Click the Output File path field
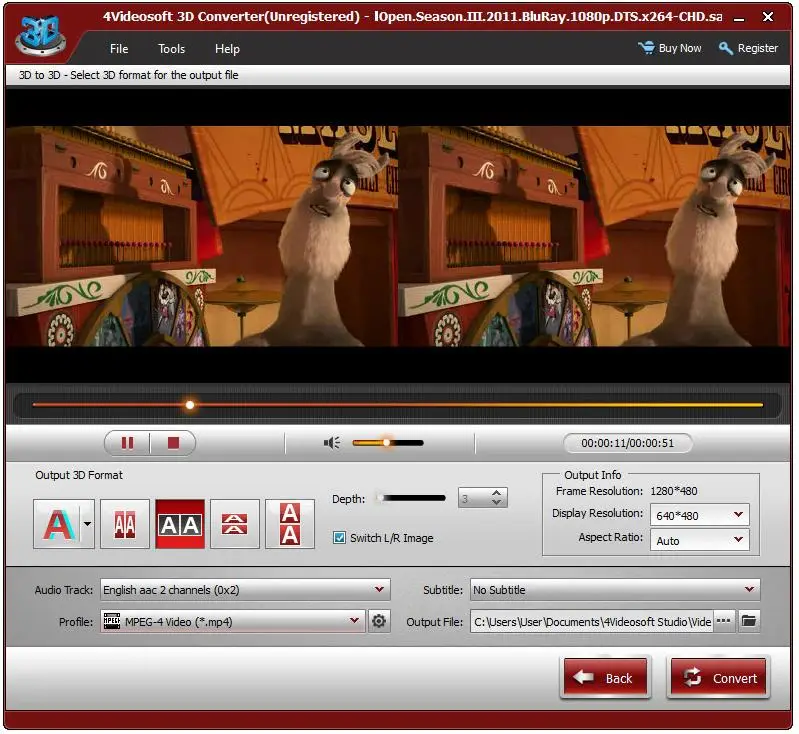The image size is (799, 734). [591, 621]
